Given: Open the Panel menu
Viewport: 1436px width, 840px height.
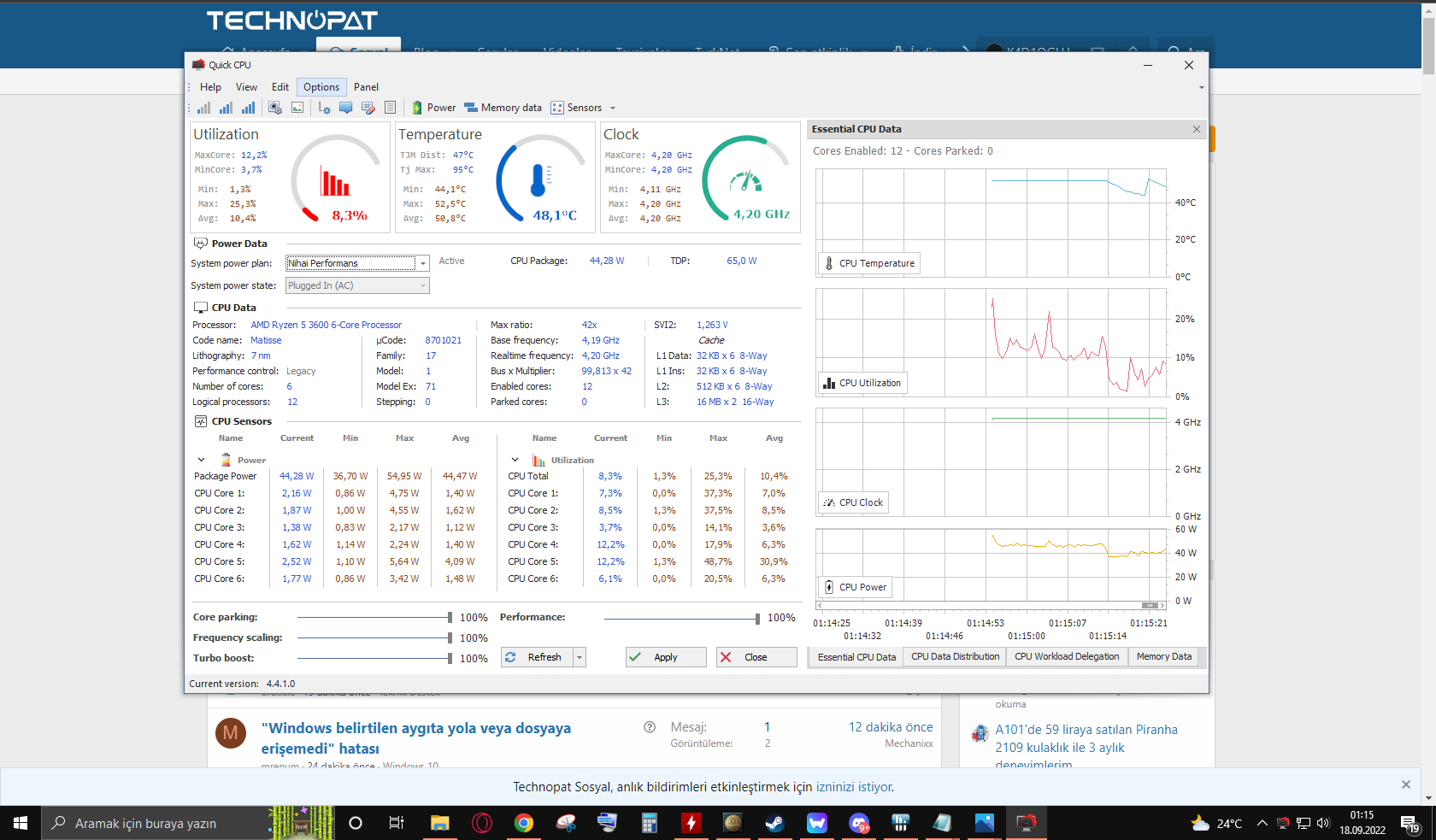Looking at the screenshot, I should coord(366,87).
